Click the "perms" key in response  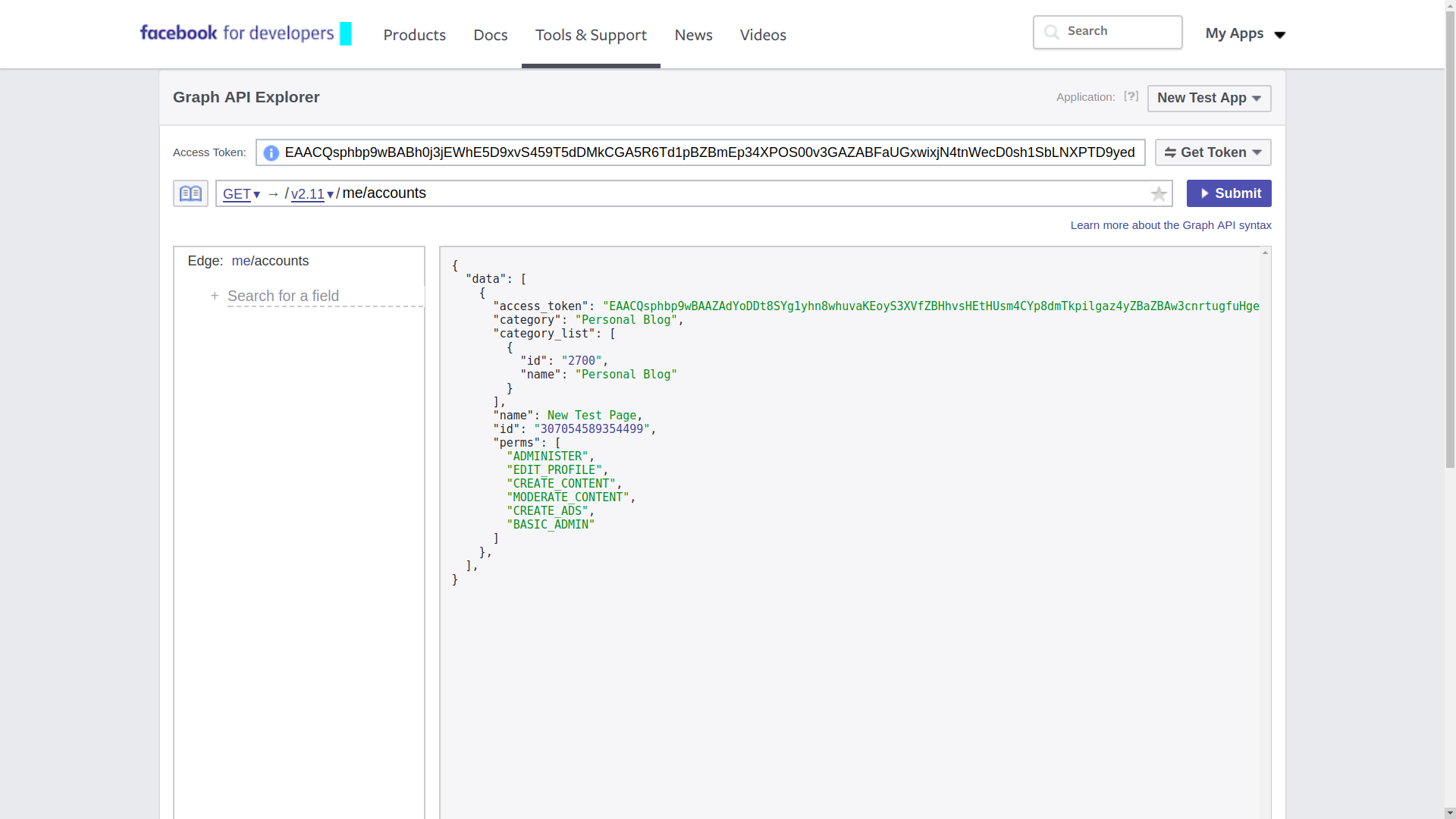pyautogui.click(x=516, y=443)
